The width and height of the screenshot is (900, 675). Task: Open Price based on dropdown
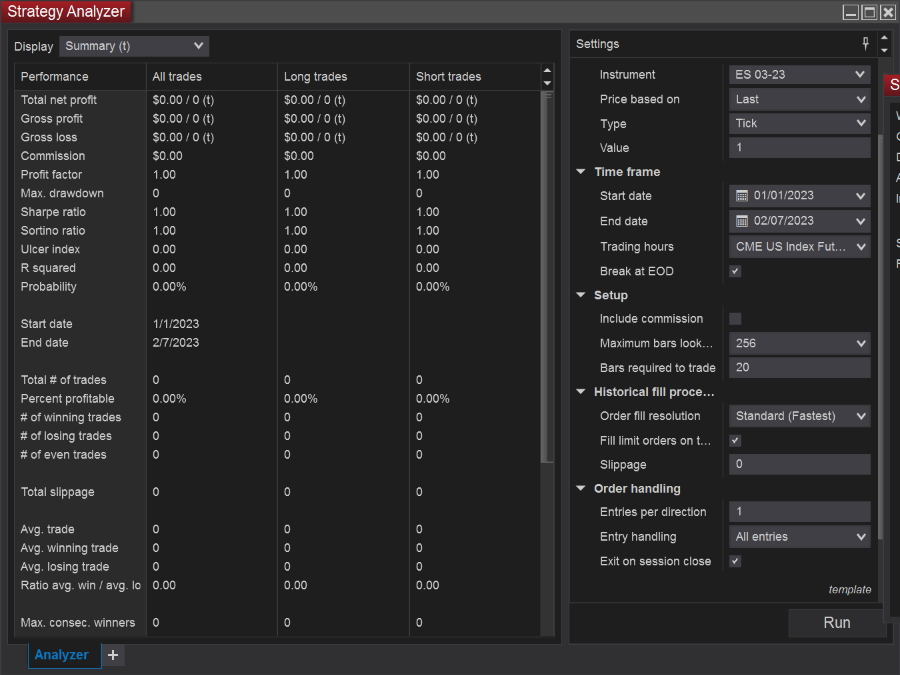pos(800,99)
